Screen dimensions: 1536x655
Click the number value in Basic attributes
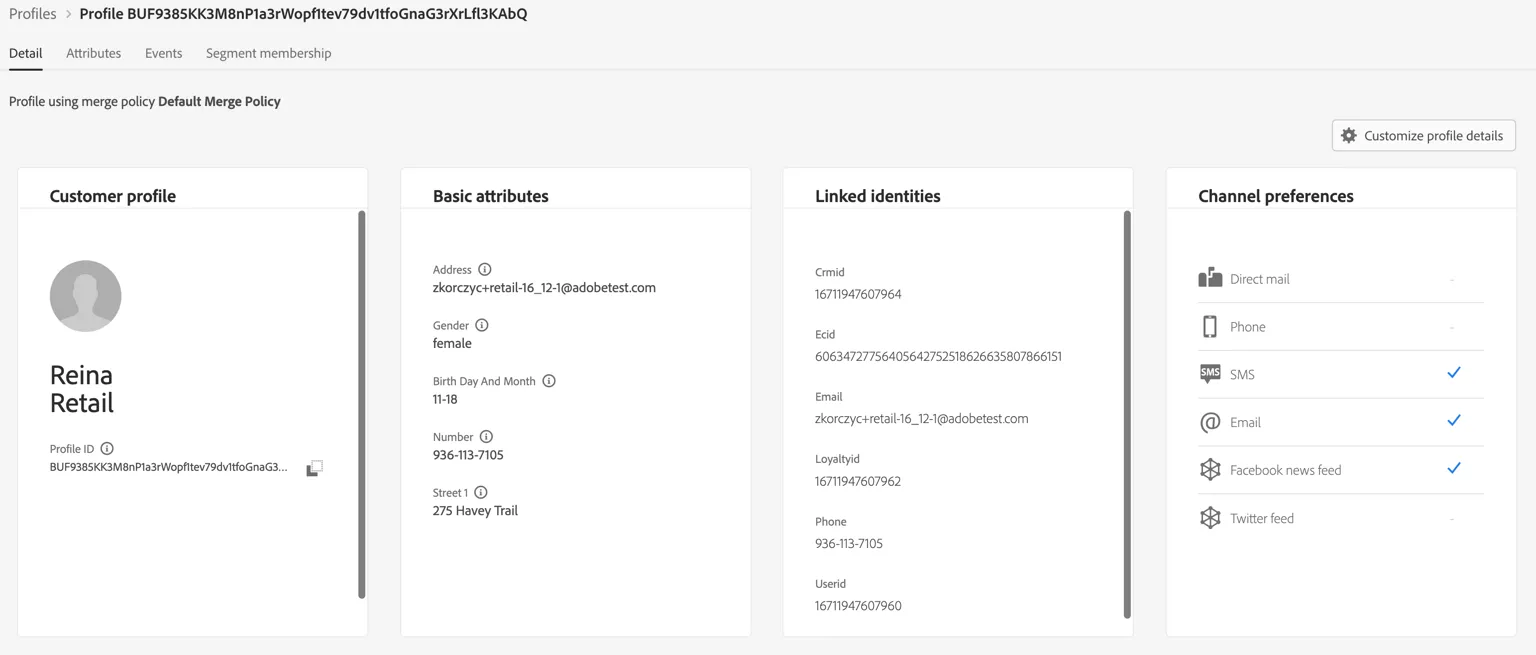pos(468,455)
